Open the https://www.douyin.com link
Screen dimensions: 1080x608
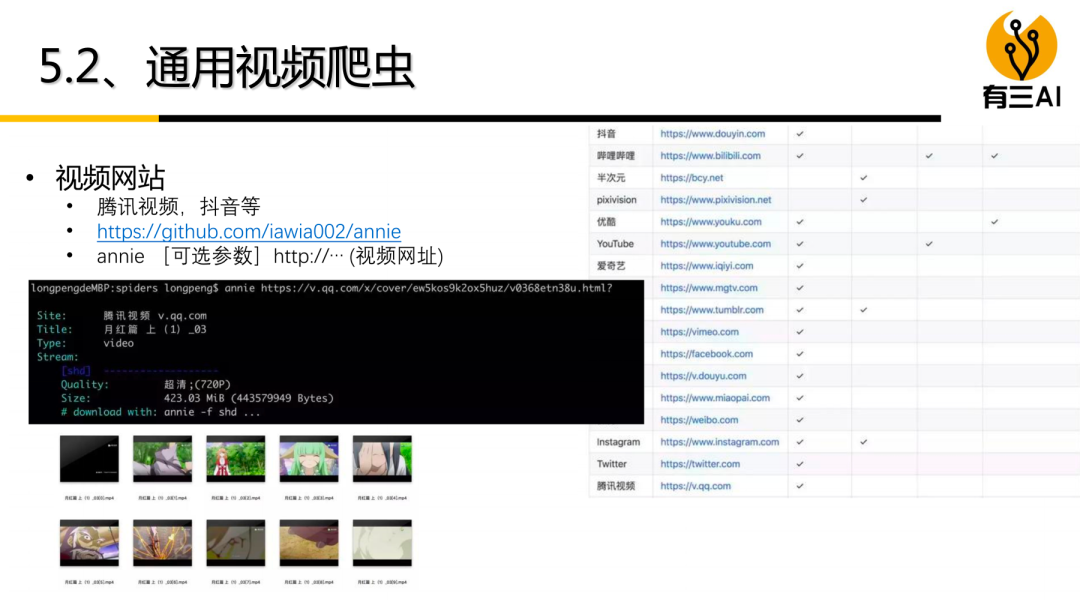(712, 134)
